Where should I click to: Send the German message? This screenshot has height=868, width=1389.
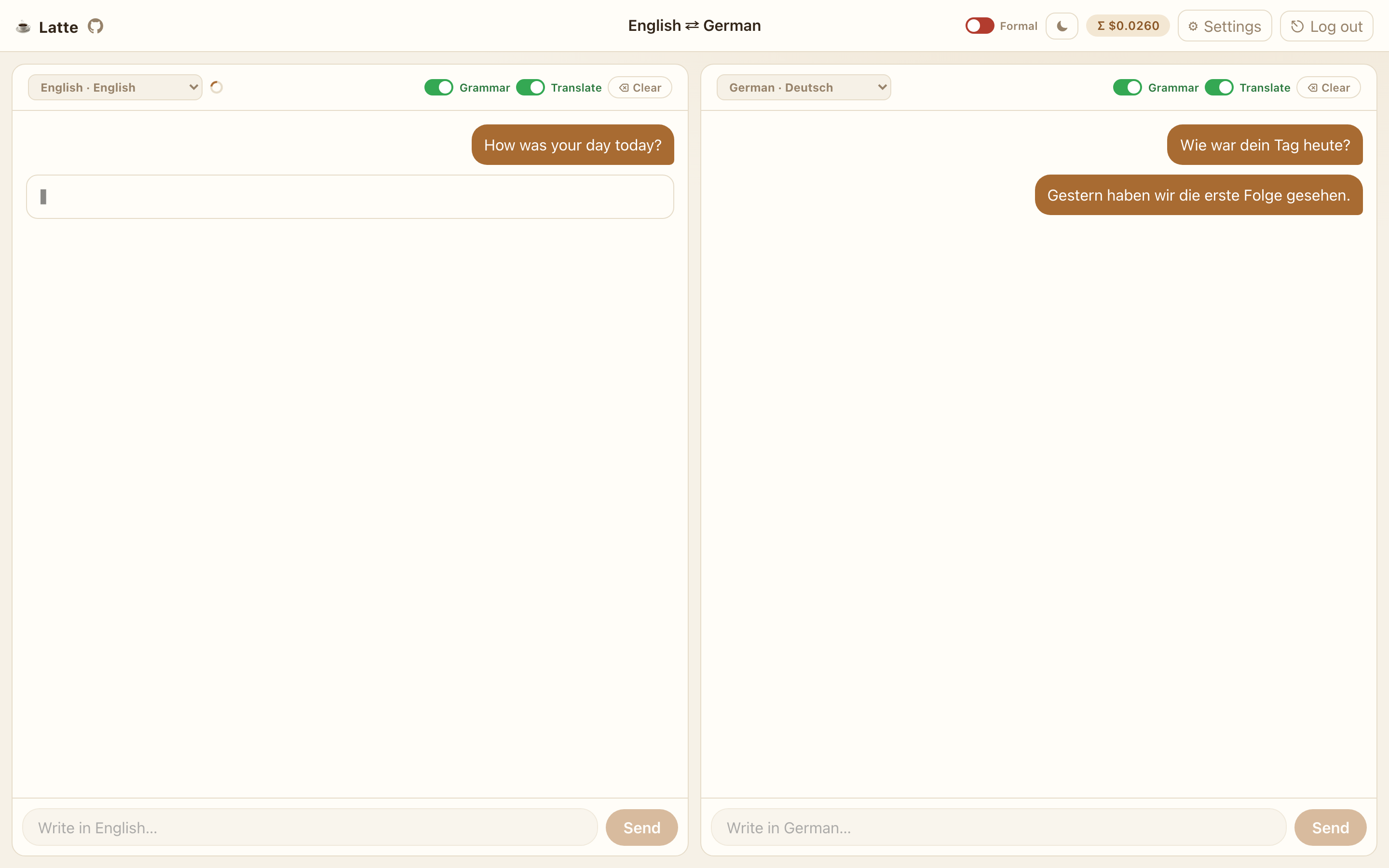coord(1330,827)
